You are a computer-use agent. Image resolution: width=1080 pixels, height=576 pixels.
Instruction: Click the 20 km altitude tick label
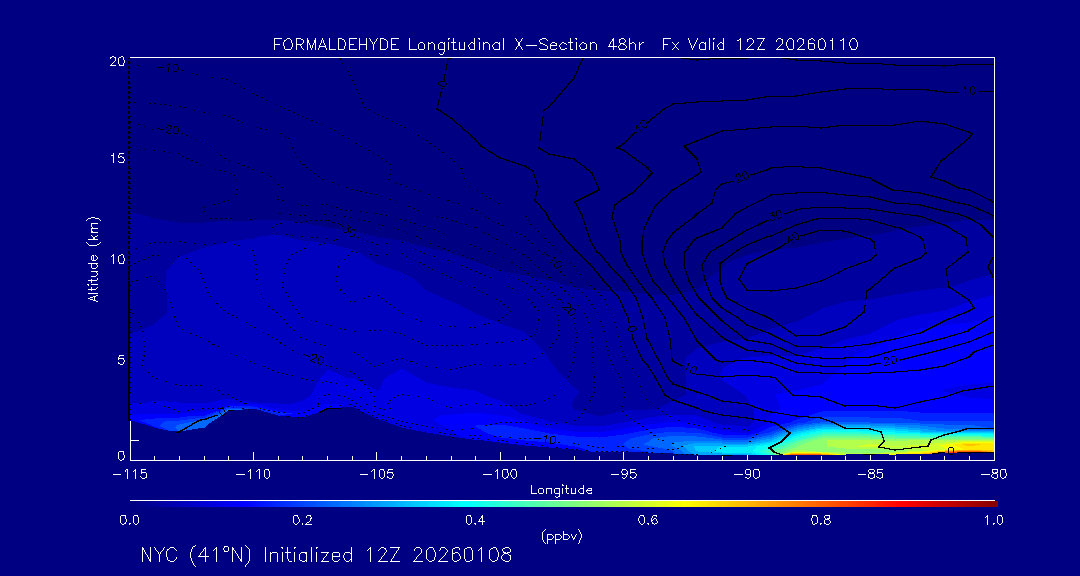(116, 61)
